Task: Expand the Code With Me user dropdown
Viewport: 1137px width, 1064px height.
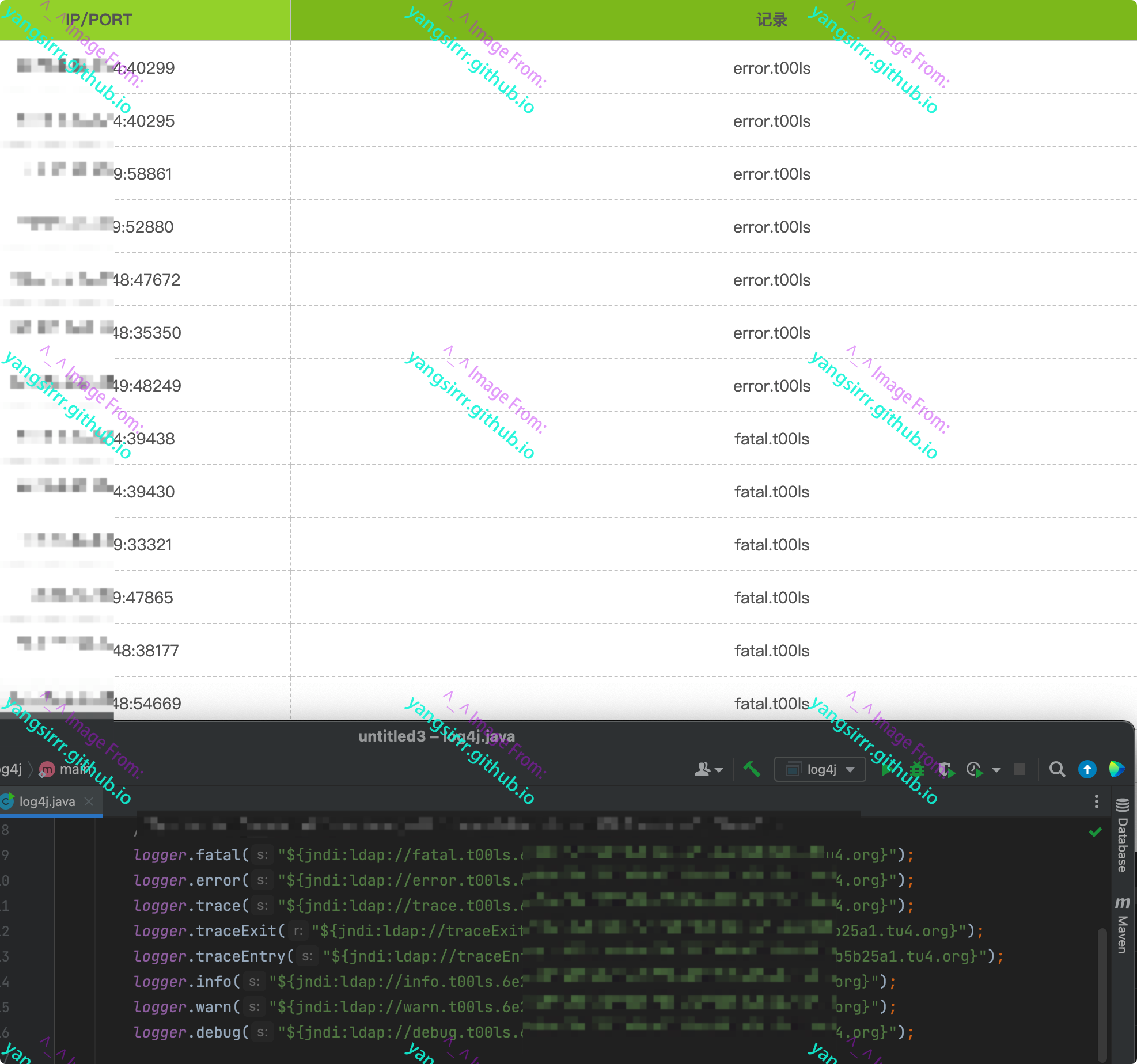Action: (x=708, y=769)
